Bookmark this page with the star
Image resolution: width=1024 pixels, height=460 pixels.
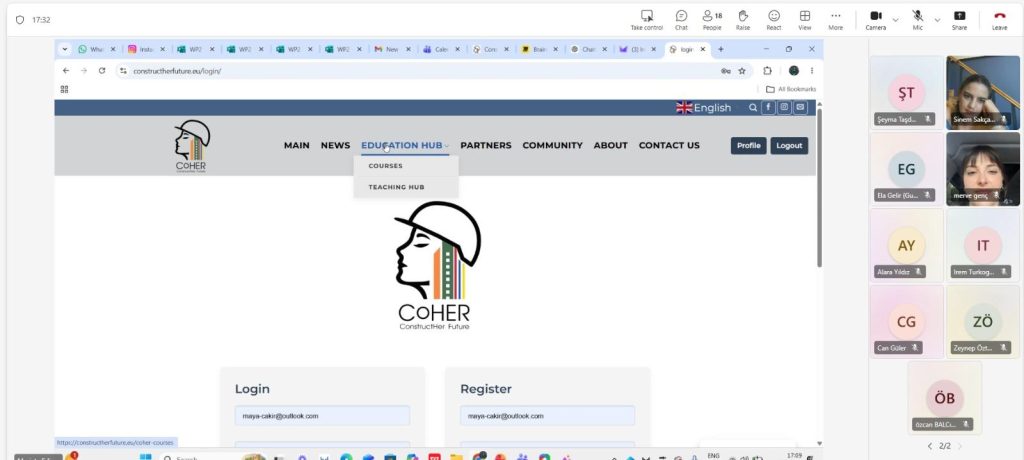pos(742,71)
